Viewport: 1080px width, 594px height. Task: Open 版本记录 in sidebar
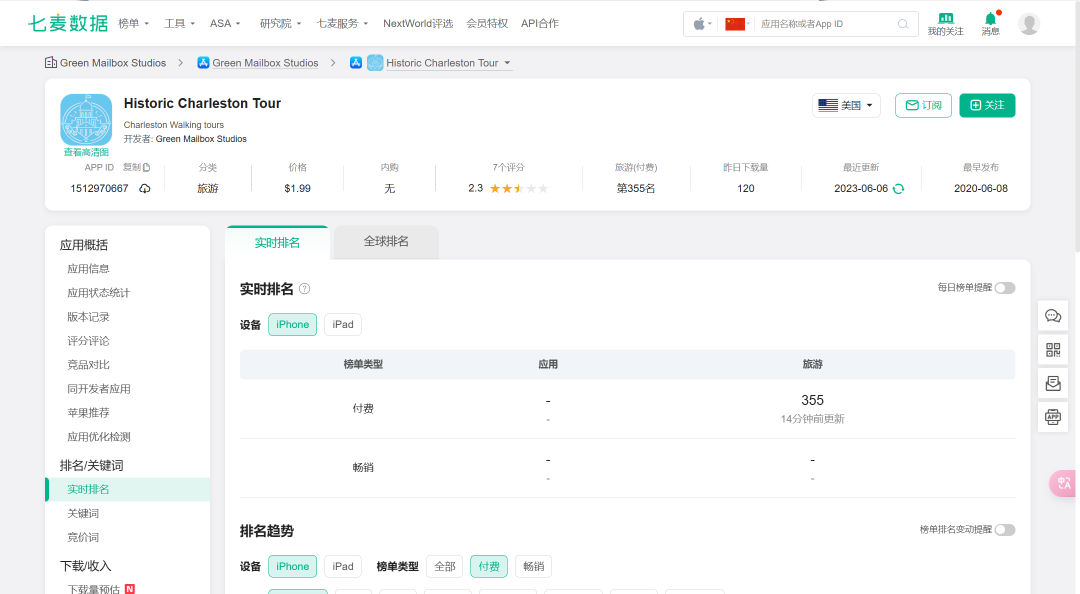tap(88, 317)
